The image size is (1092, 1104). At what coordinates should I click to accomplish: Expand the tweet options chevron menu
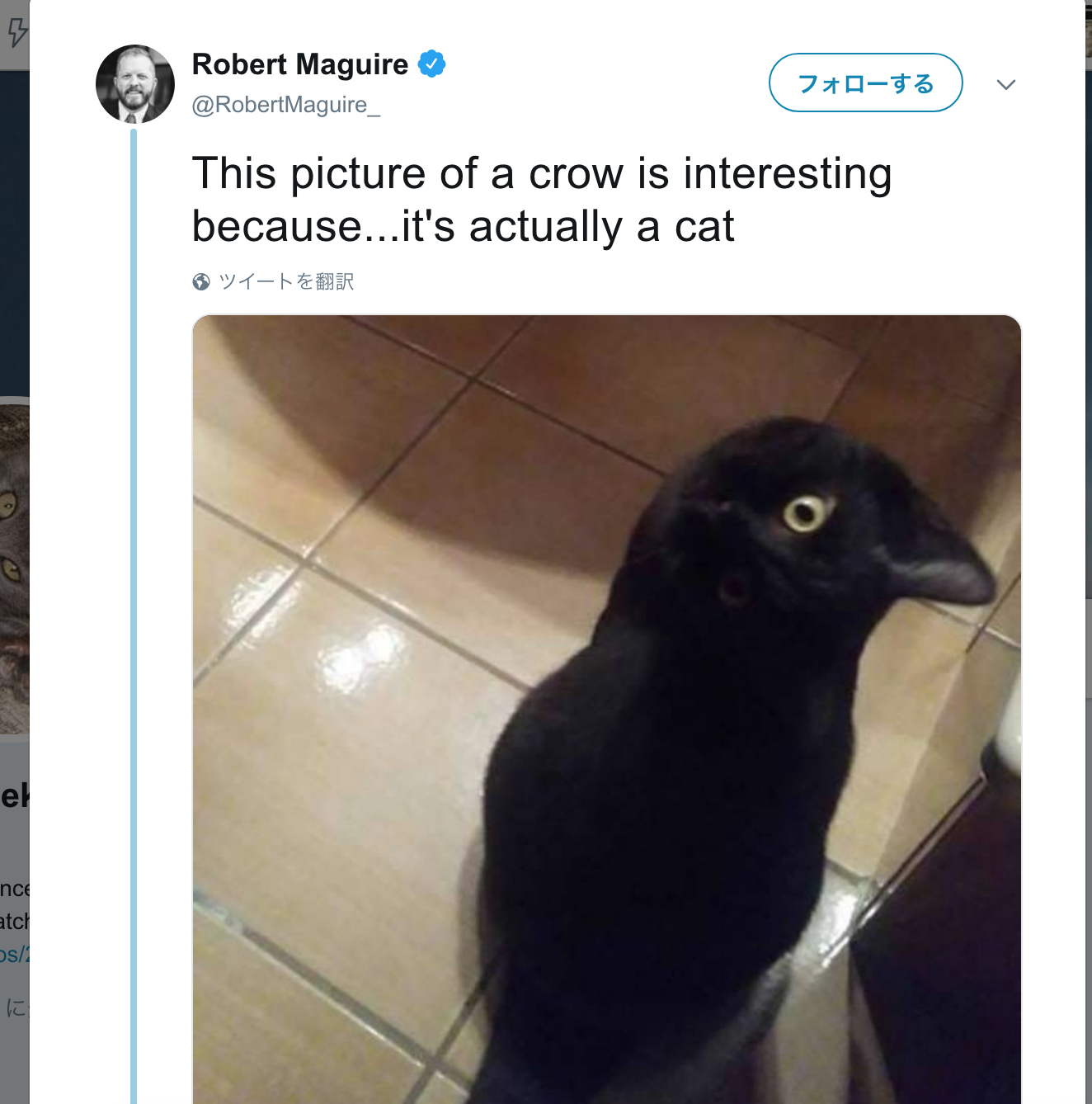[x=1005, y=84]
